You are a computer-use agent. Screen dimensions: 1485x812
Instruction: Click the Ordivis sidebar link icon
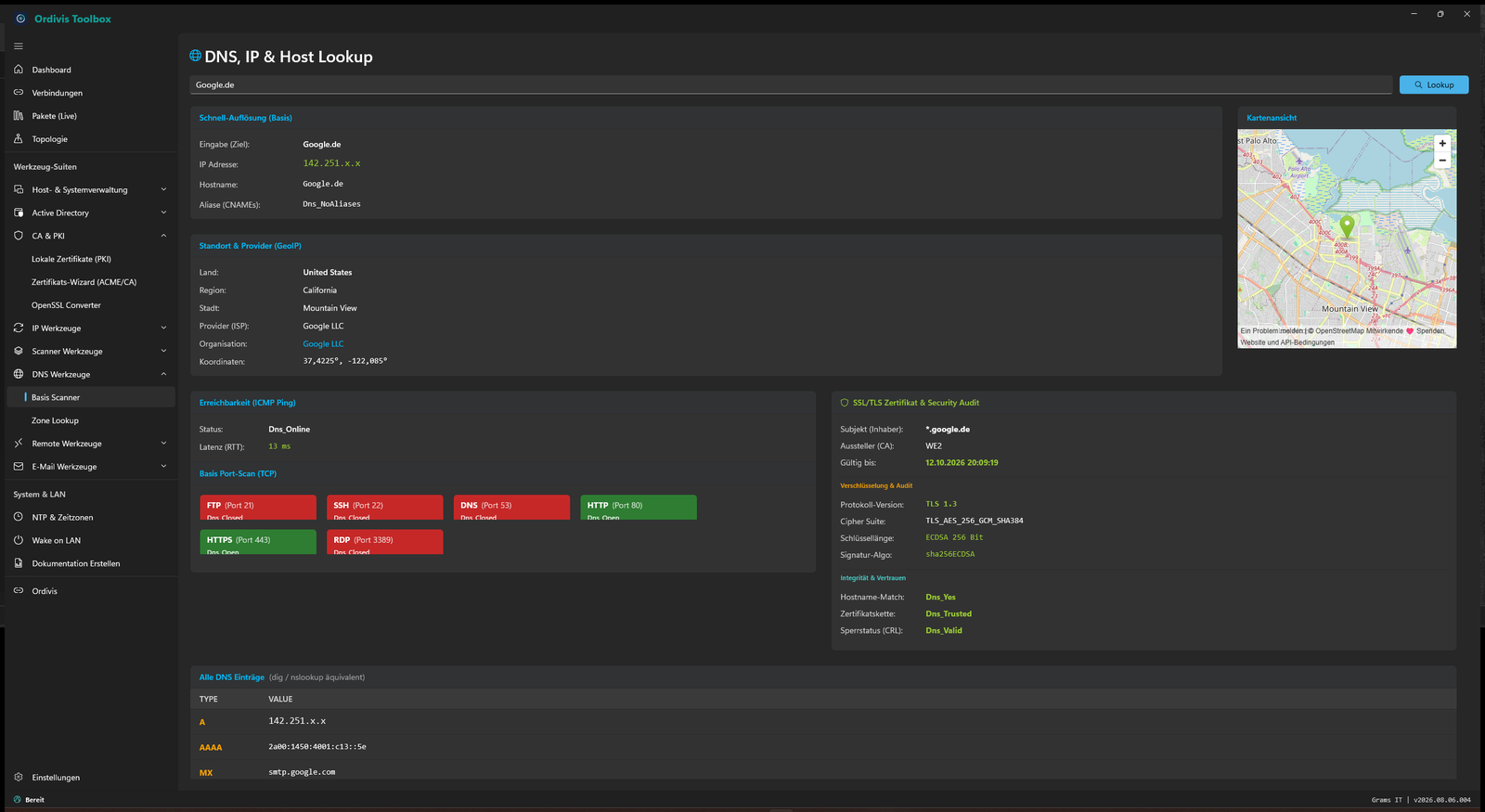coord(19,591)
